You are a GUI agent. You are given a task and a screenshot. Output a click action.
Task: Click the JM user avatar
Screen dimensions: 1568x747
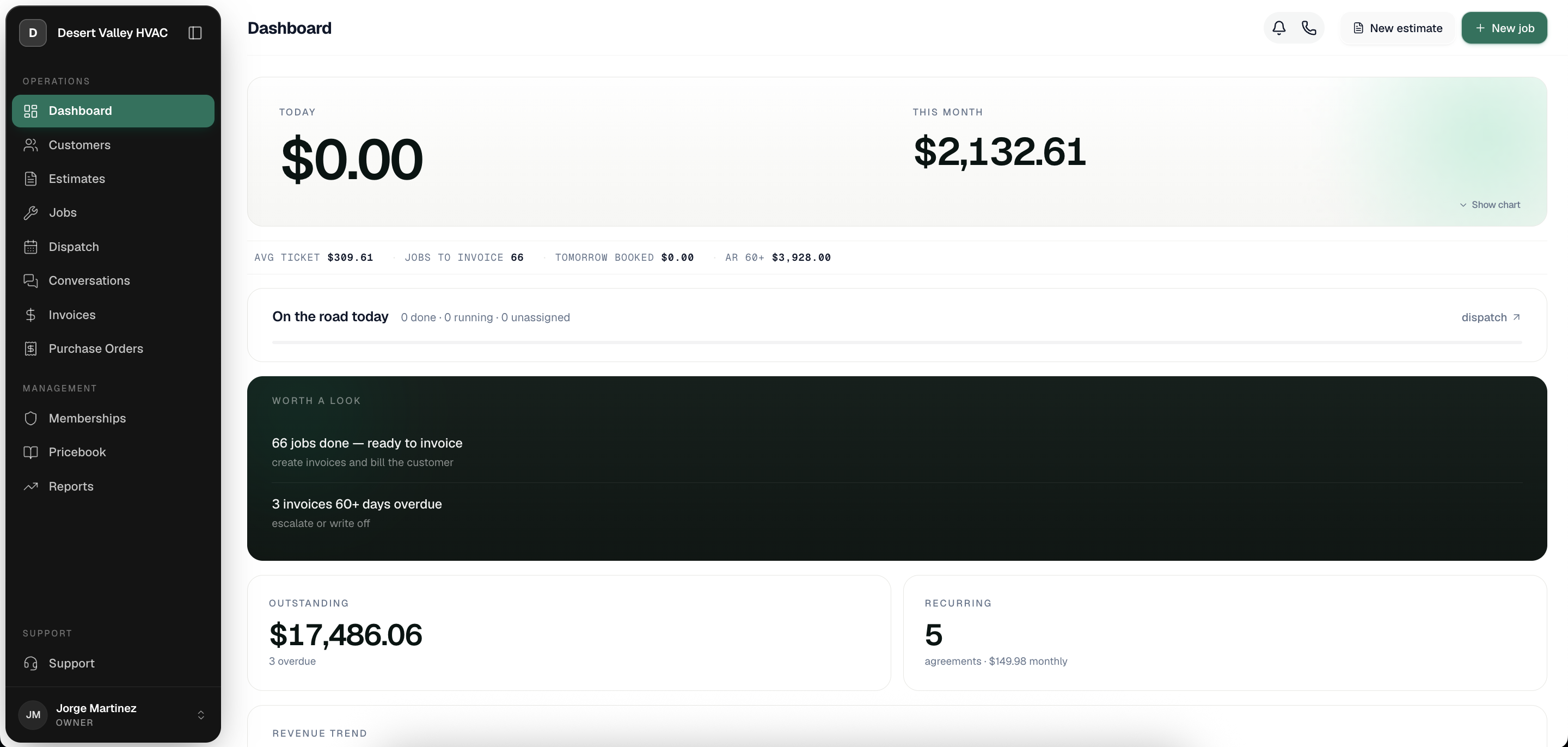tap(33, 715)
